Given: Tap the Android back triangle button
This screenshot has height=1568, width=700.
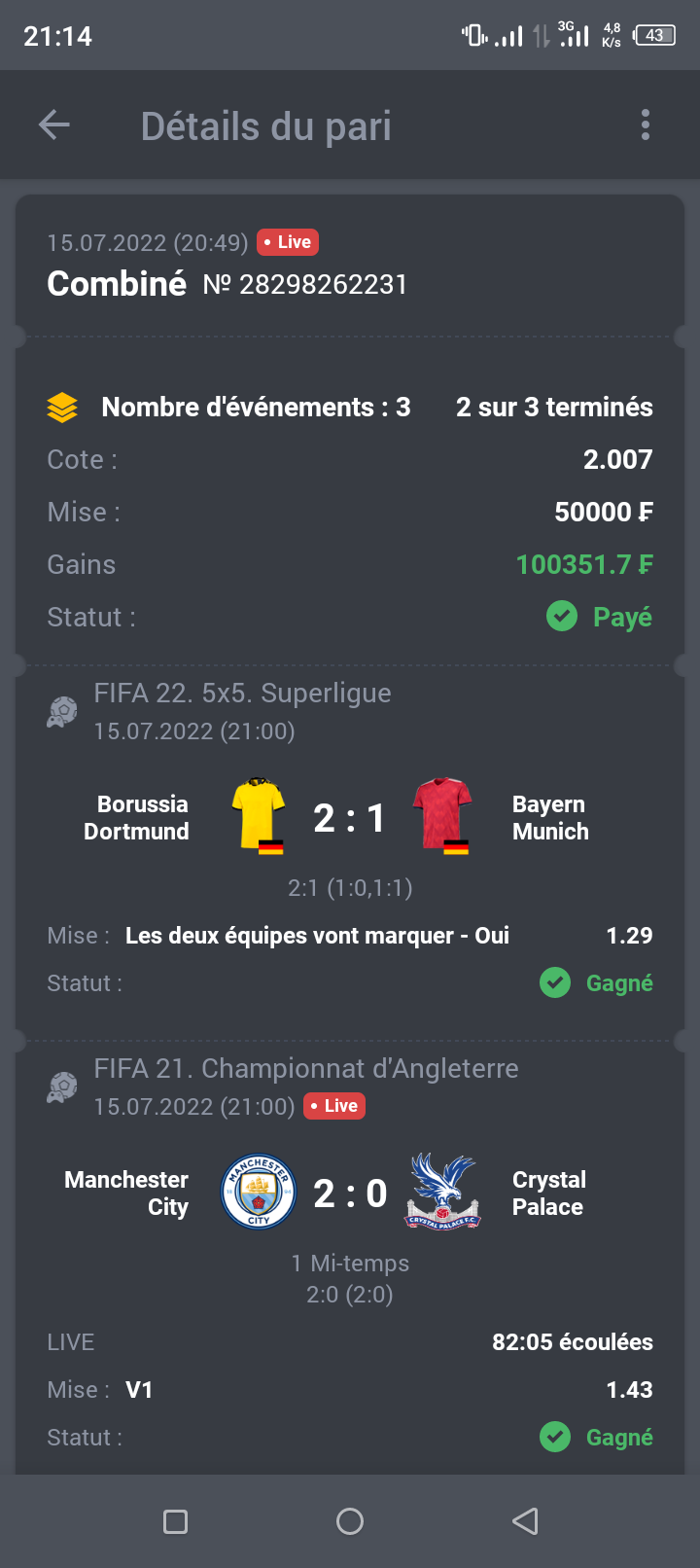Looking at the screenshot, I should tap(525, 1521).
